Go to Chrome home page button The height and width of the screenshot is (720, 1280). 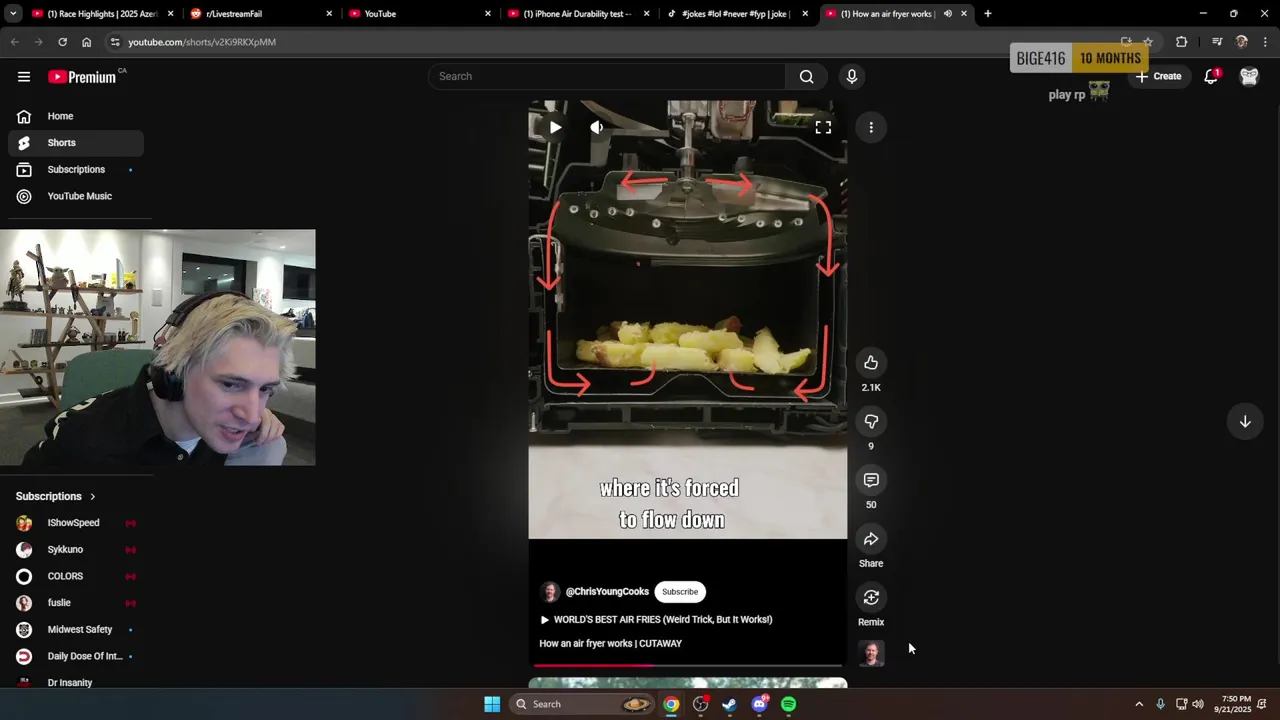87,42
